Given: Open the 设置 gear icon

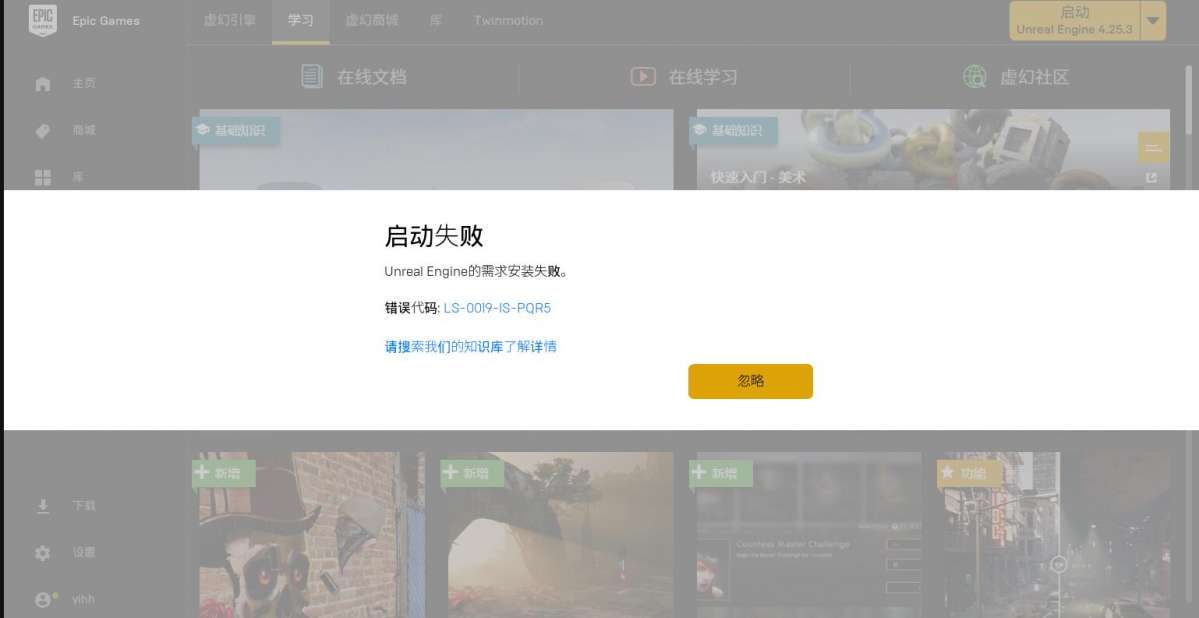Looking at the screenshot, I should [43, 552].
